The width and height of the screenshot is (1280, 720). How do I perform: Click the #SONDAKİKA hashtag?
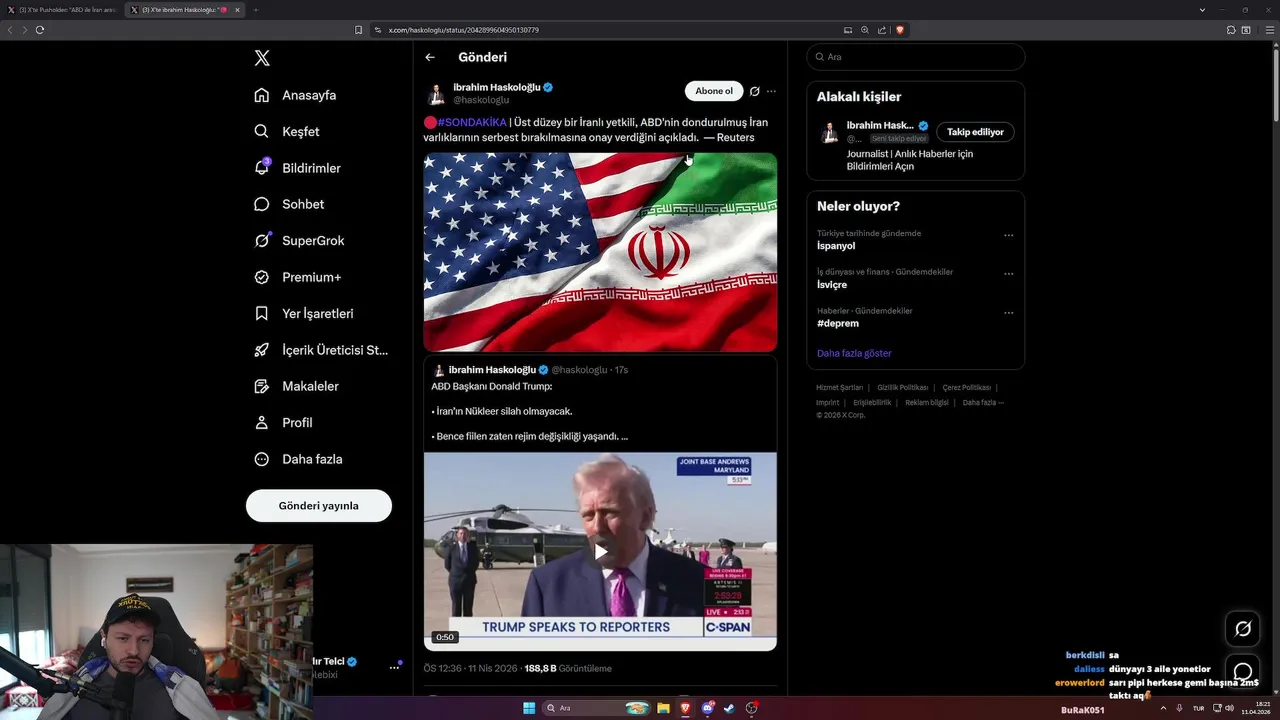click(472, 122)
